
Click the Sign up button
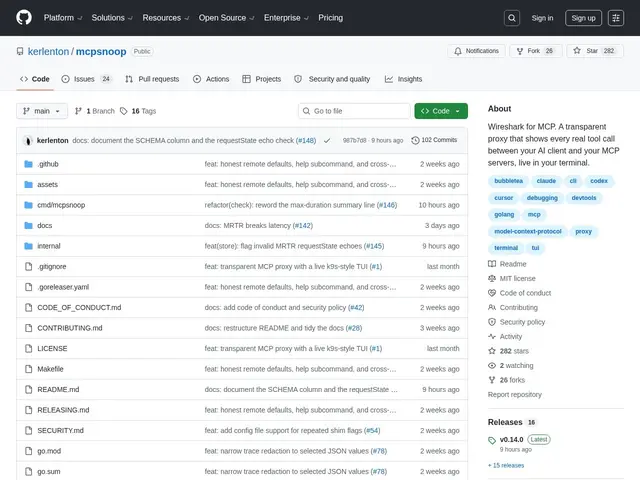coord(583,18)
